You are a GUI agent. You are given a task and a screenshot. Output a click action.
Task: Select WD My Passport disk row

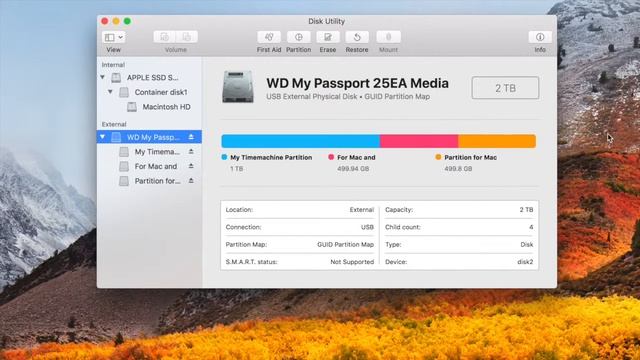(x=149, y=137)
